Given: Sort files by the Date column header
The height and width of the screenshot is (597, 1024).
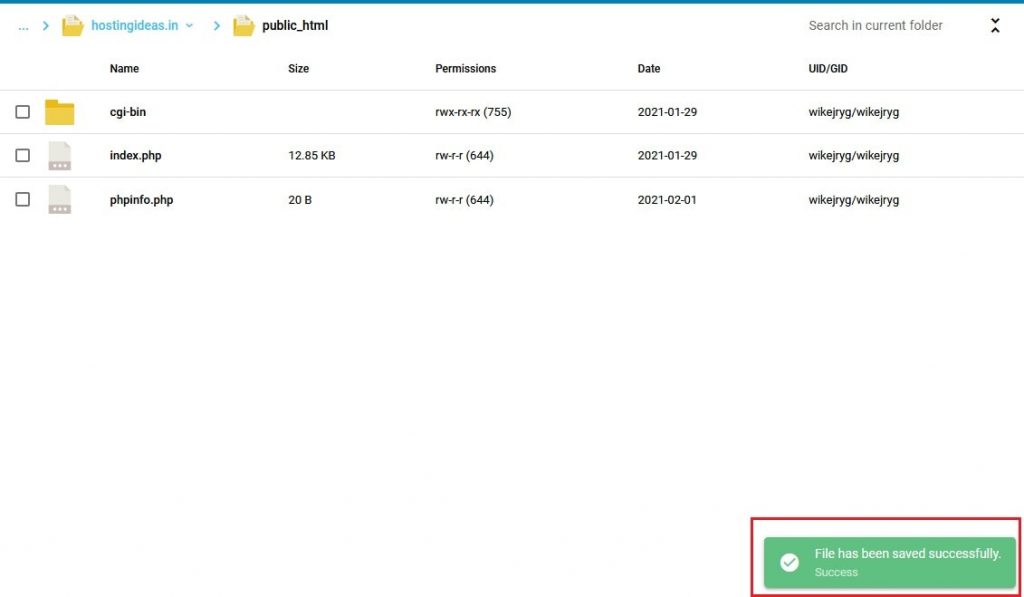Looking at the screenshot, I should point(648,69).
